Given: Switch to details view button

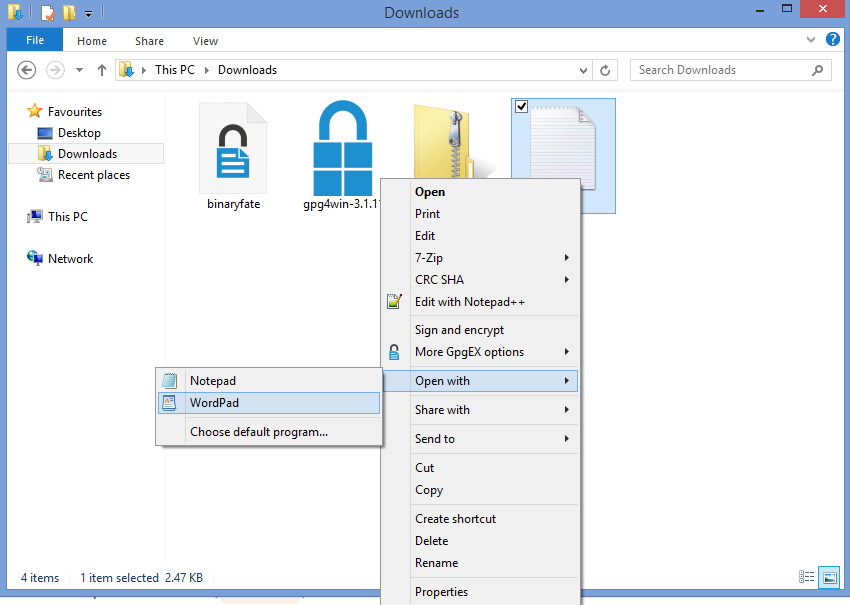Looking at the screenshot, I should coord(807,577).
